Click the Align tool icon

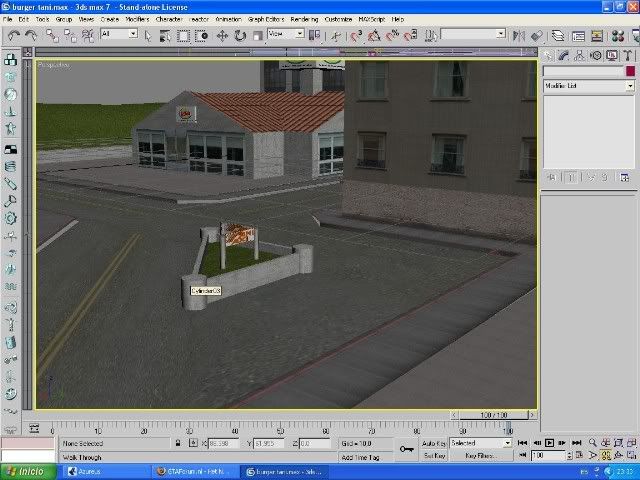pos(537,36)
